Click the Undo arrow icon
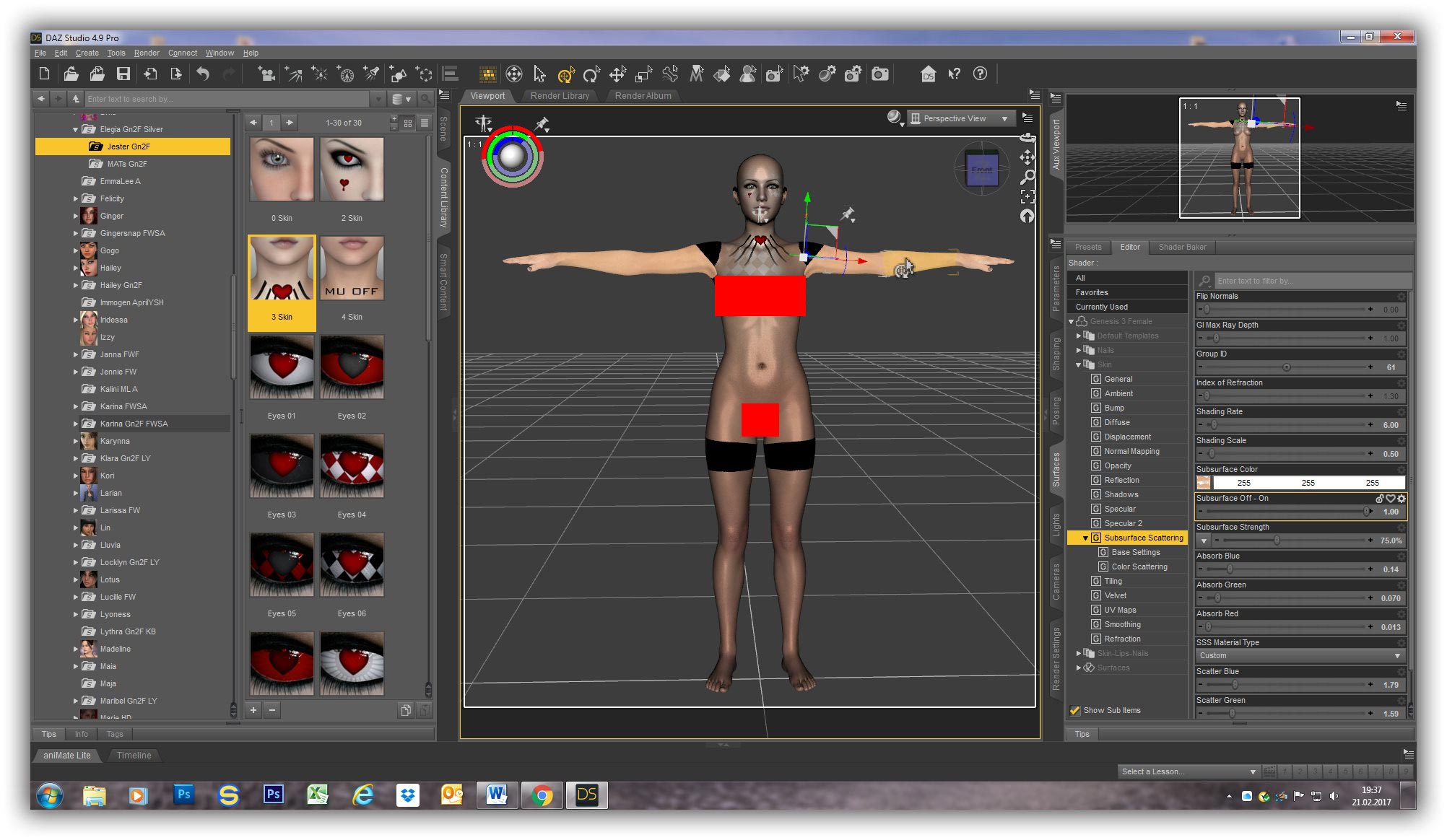 coord(203,74)
